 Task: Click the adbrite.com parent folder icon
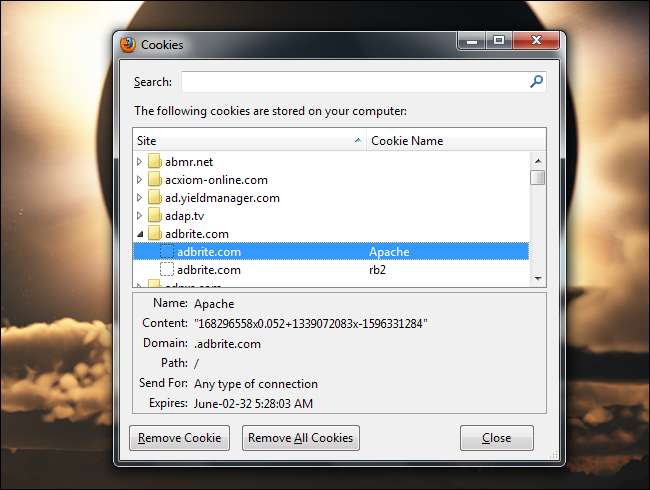click(x=155, y=233)
